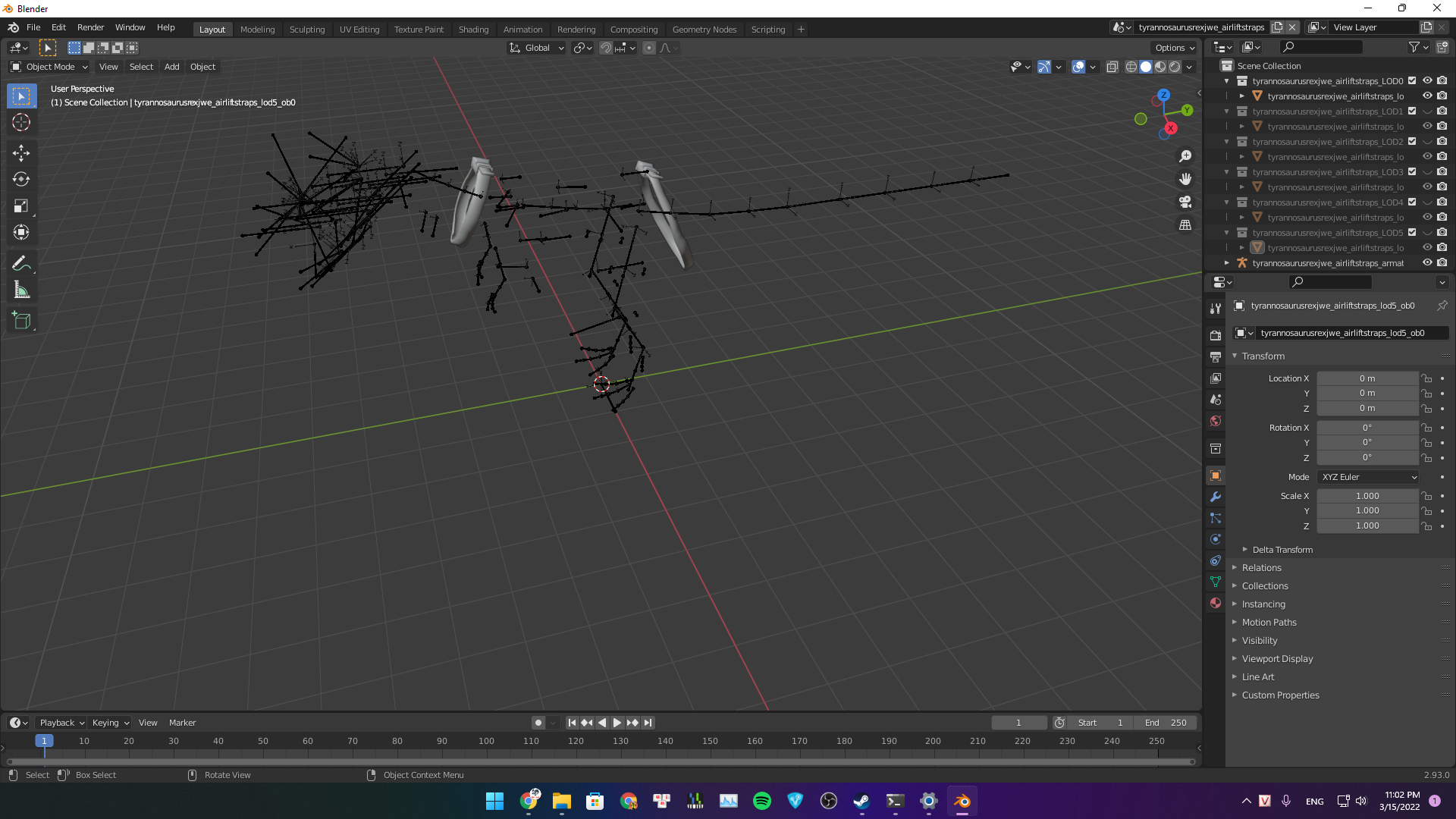Open the Render Properties tab
Screen dimensions: 1456x819
point(1215,335)
